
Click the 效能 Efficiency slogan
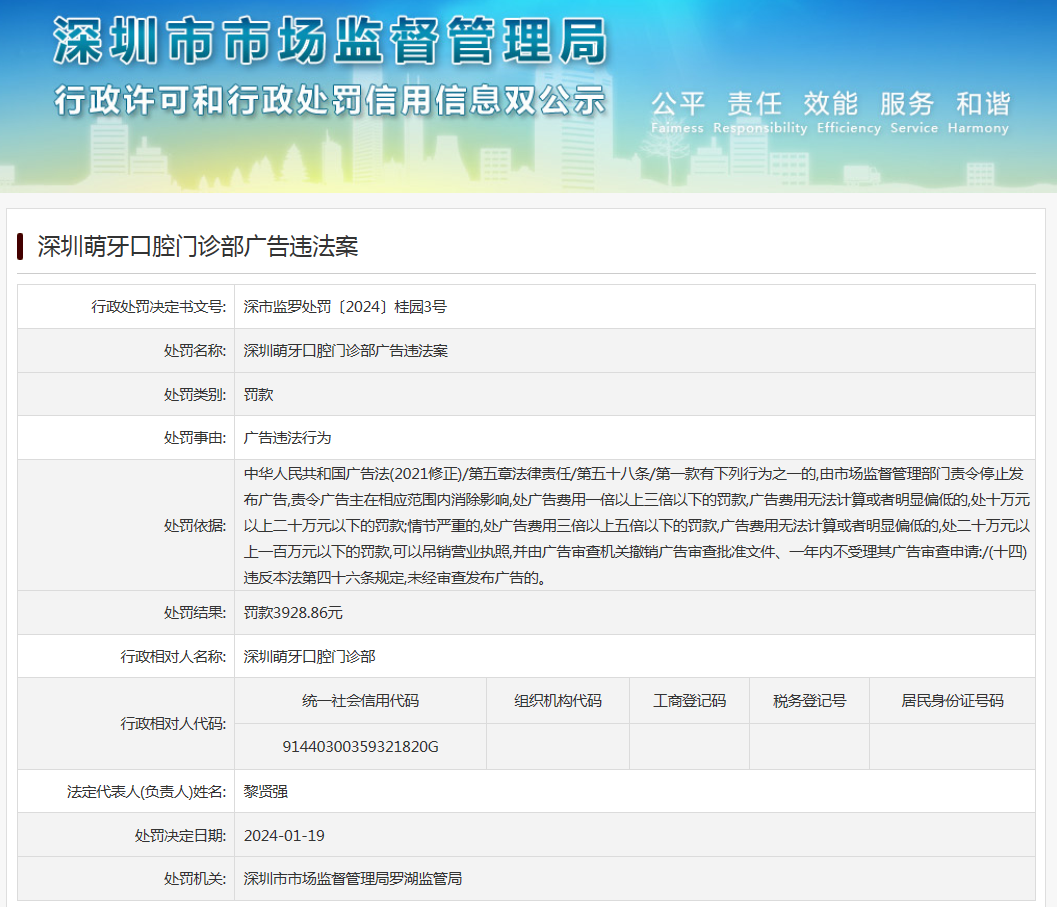point(849,113)
